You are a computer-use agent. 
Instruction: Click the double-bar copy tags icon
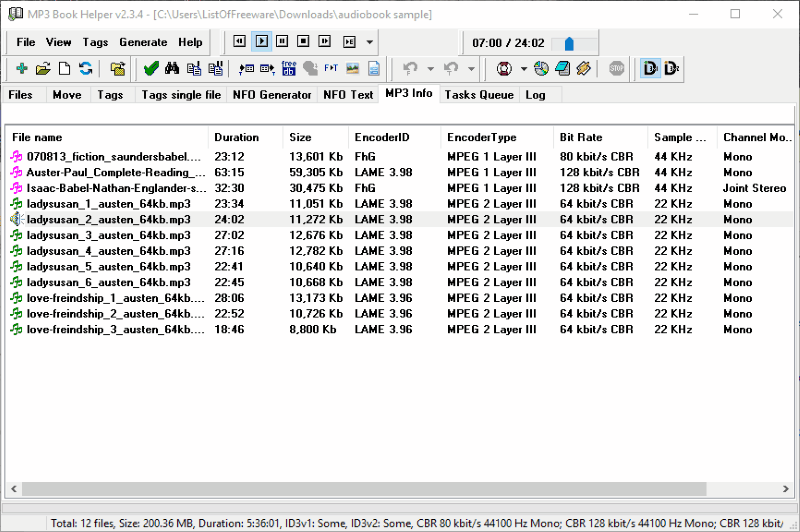pos(215,68)
